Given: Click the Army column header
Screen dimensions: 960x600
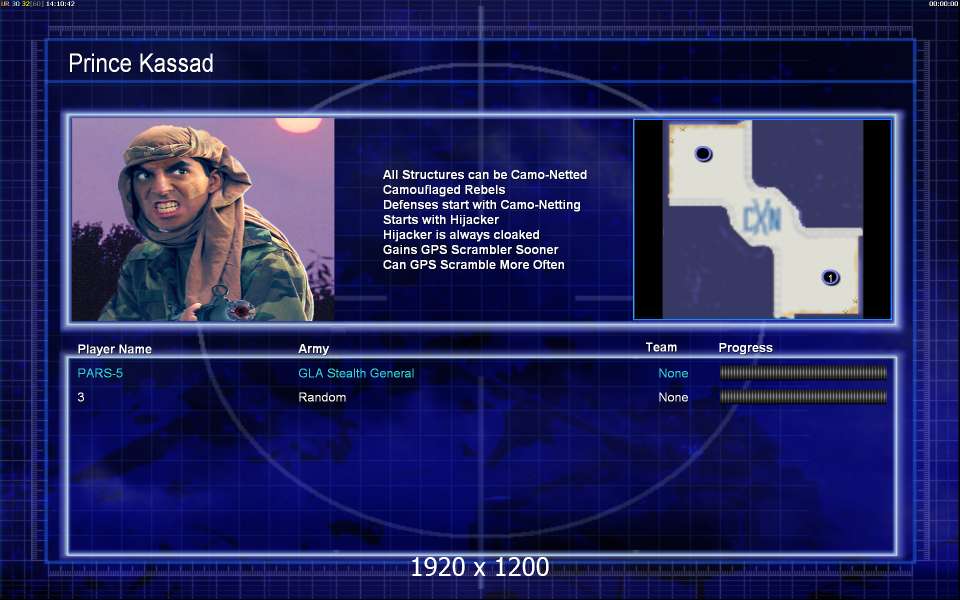Looking at the screenshot, I should coord(313,348).
